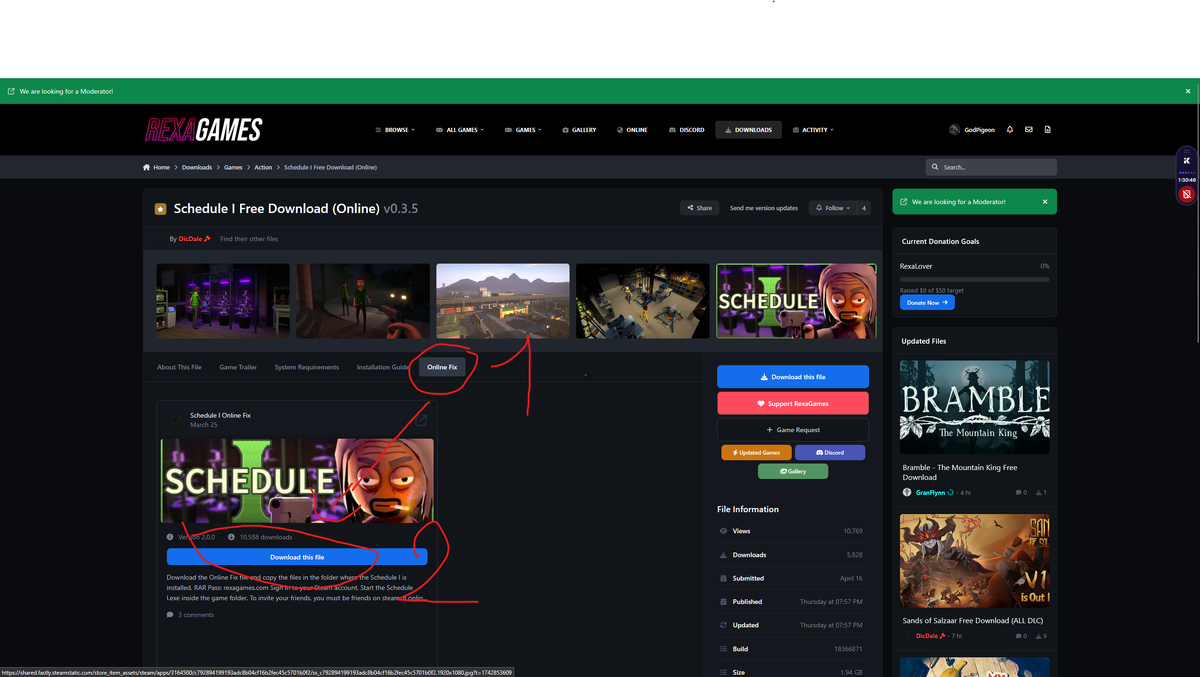Open Sands of Salzaar Free Download link

click(x=972, y=621)
